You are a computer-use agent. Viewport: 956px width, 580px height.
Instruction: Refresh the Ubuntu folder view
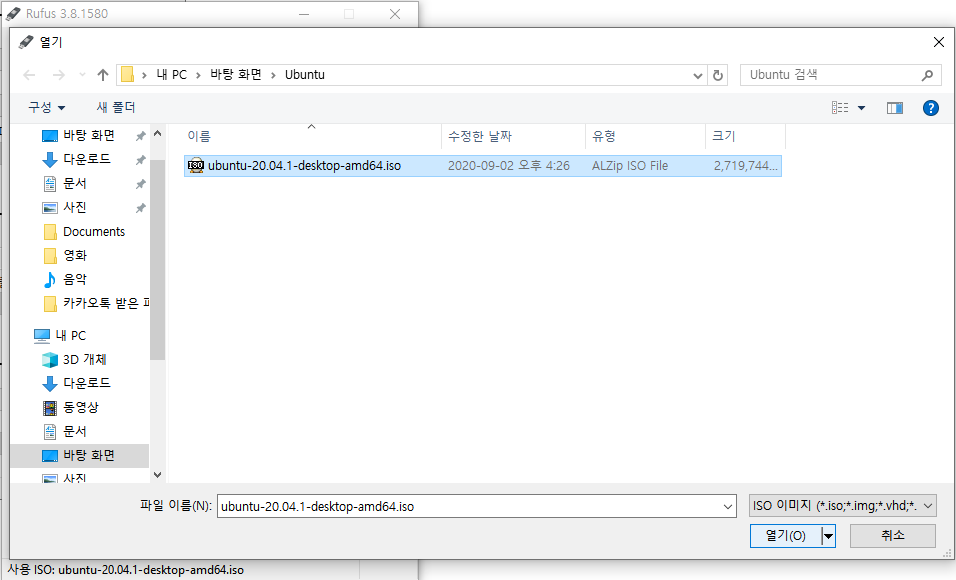pyautogui.click(x=718, y=75)
